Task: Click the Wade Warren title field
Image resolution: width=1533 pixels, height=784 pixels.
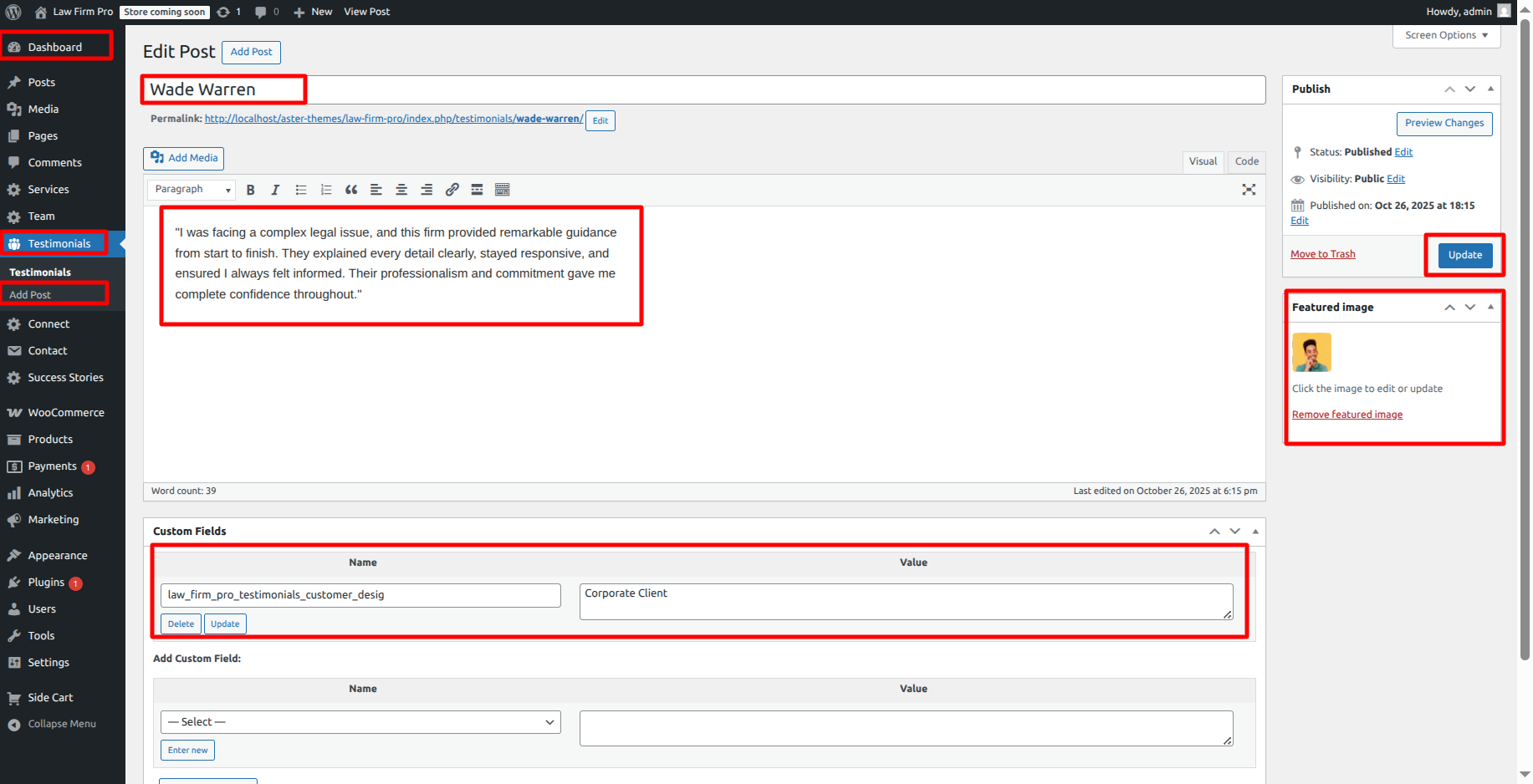Action: (x=703, y=89)
